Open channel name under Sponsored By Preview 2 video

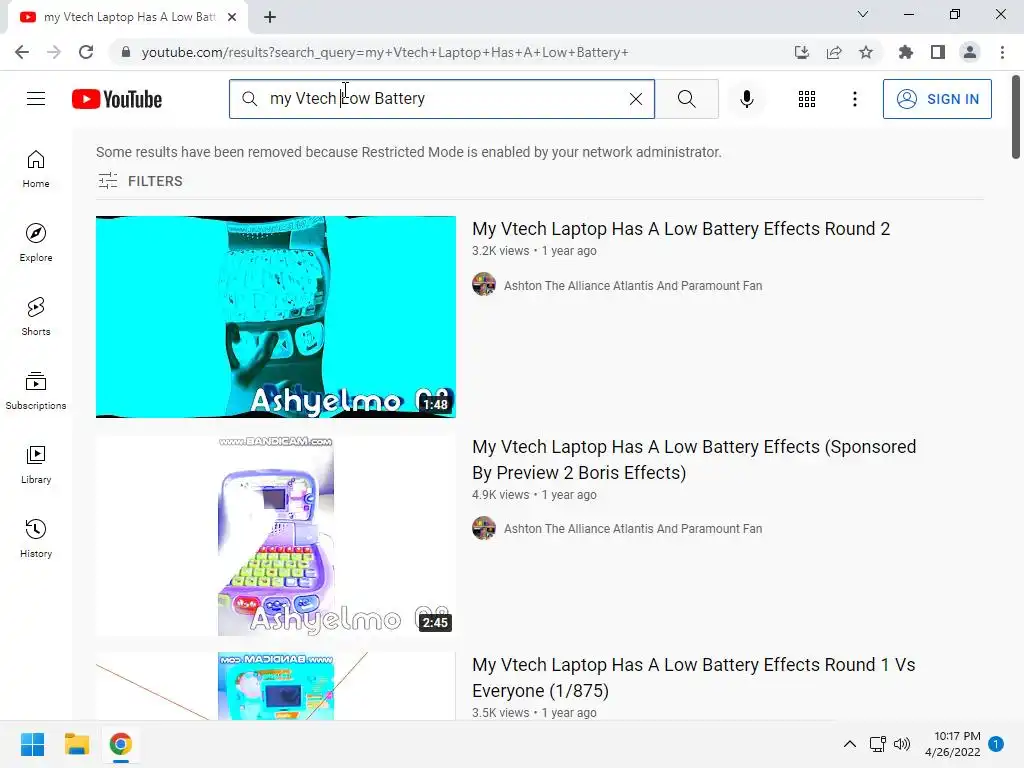[633, 528]
